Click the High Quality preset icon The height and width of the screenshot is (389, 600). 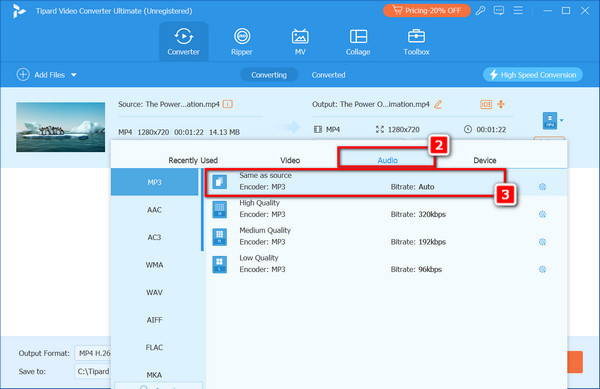click(x=220, y=210)
